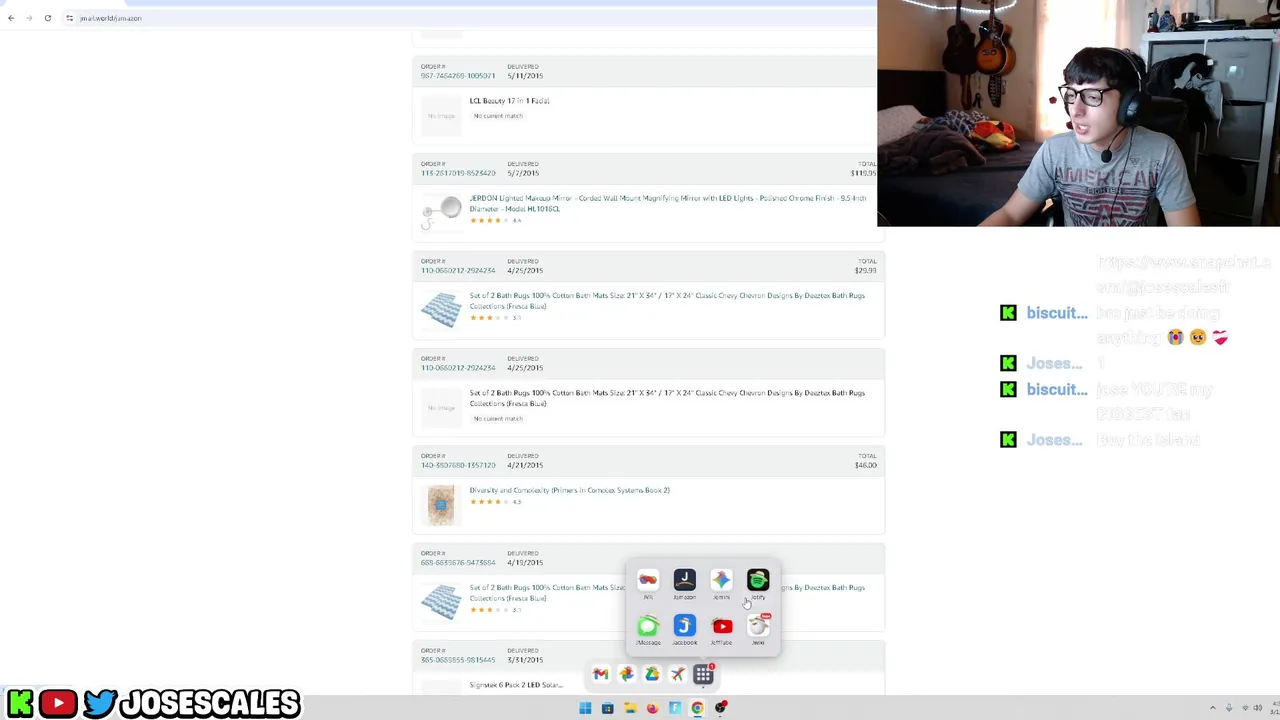Show hidden system tray icons chevron

click(1213, 708)
